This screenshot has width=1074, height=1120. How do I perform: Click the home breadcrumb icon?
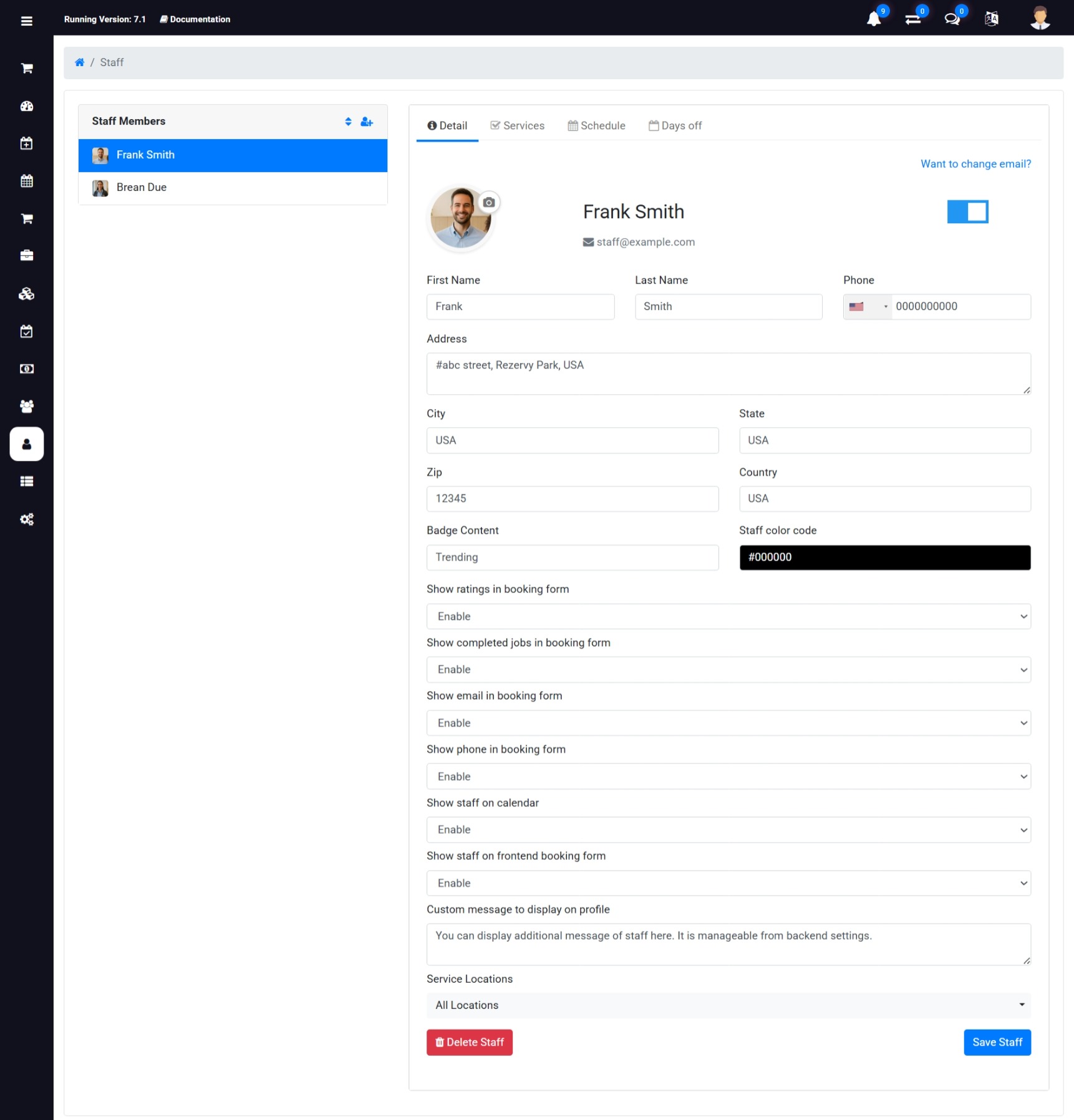[80, 62]
